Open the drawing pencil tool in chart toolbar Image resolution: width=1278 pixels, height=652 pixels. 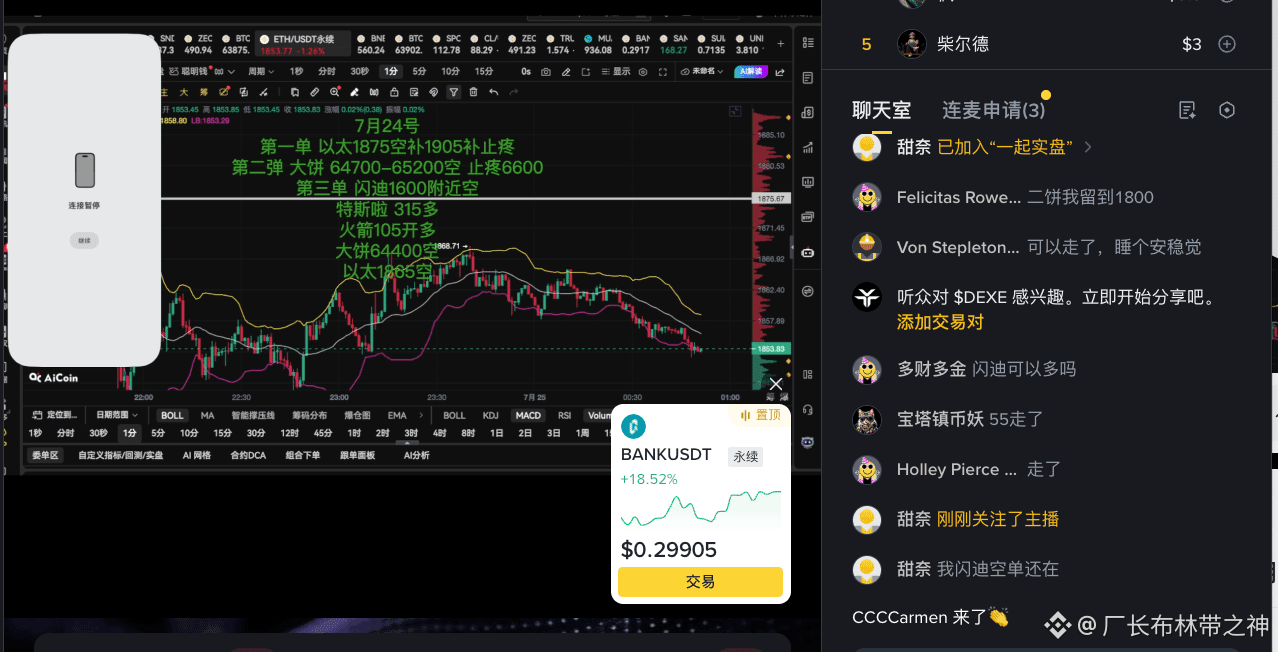tap(566, 72)
